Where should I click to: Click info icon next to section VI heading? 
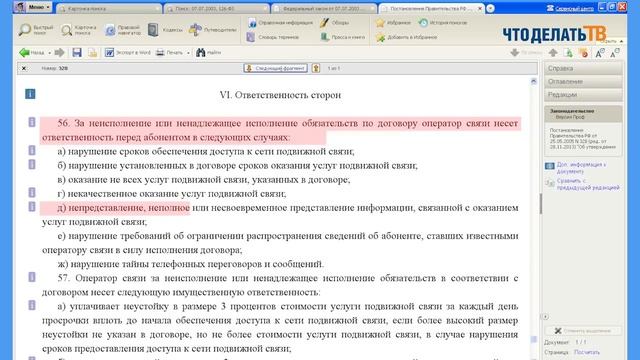coord(30,94)
